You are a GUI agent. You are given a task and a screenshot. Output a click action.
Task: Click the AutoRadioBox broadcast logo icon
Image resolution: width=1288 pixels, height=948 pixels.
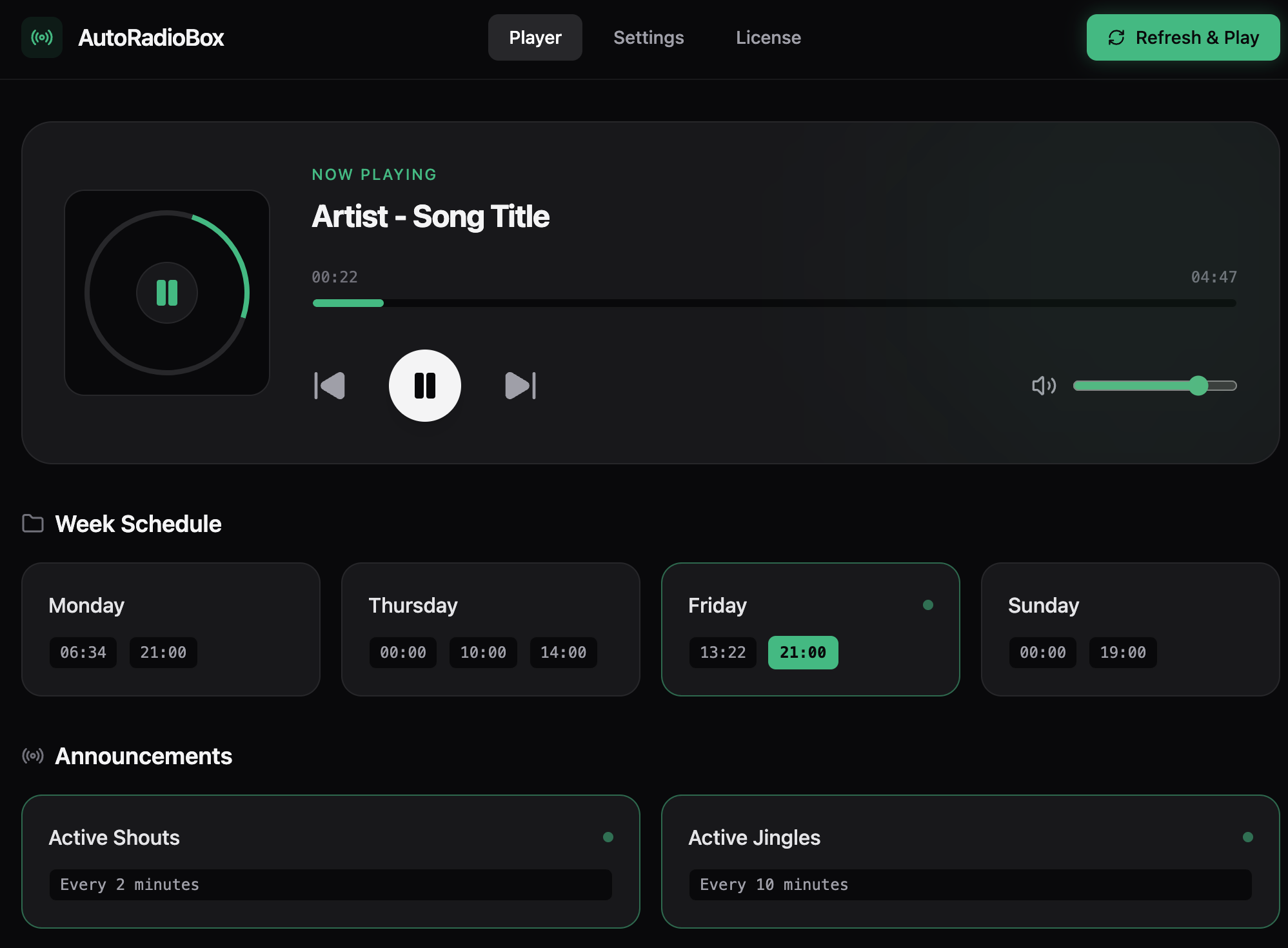pos(42,37)
